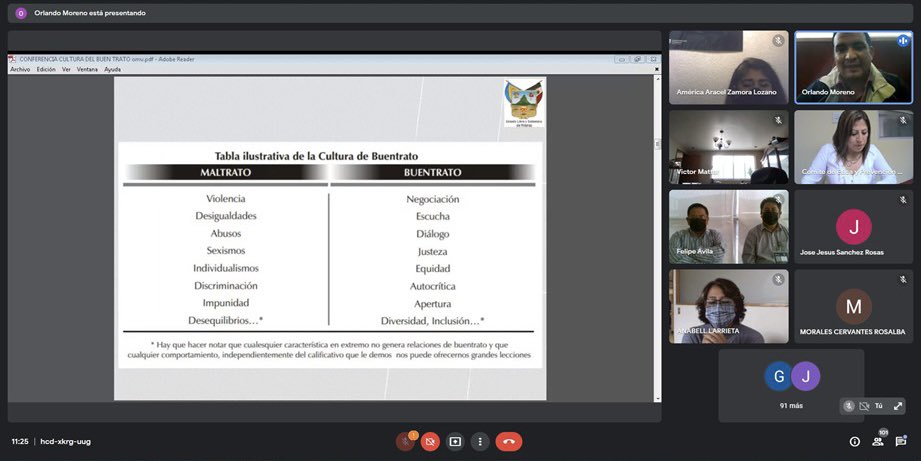This screenshot has width=921, height=461.
Task: Click the purple J avatar in the 91 más tile
Action: [x=805, y=376]
